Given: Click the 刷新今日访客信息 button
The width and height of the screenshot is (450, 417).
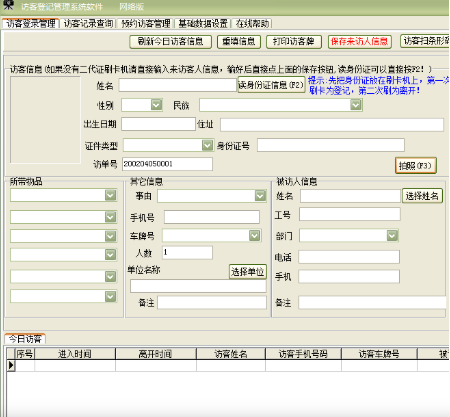Looking at the screenshot, I should 170,42.
